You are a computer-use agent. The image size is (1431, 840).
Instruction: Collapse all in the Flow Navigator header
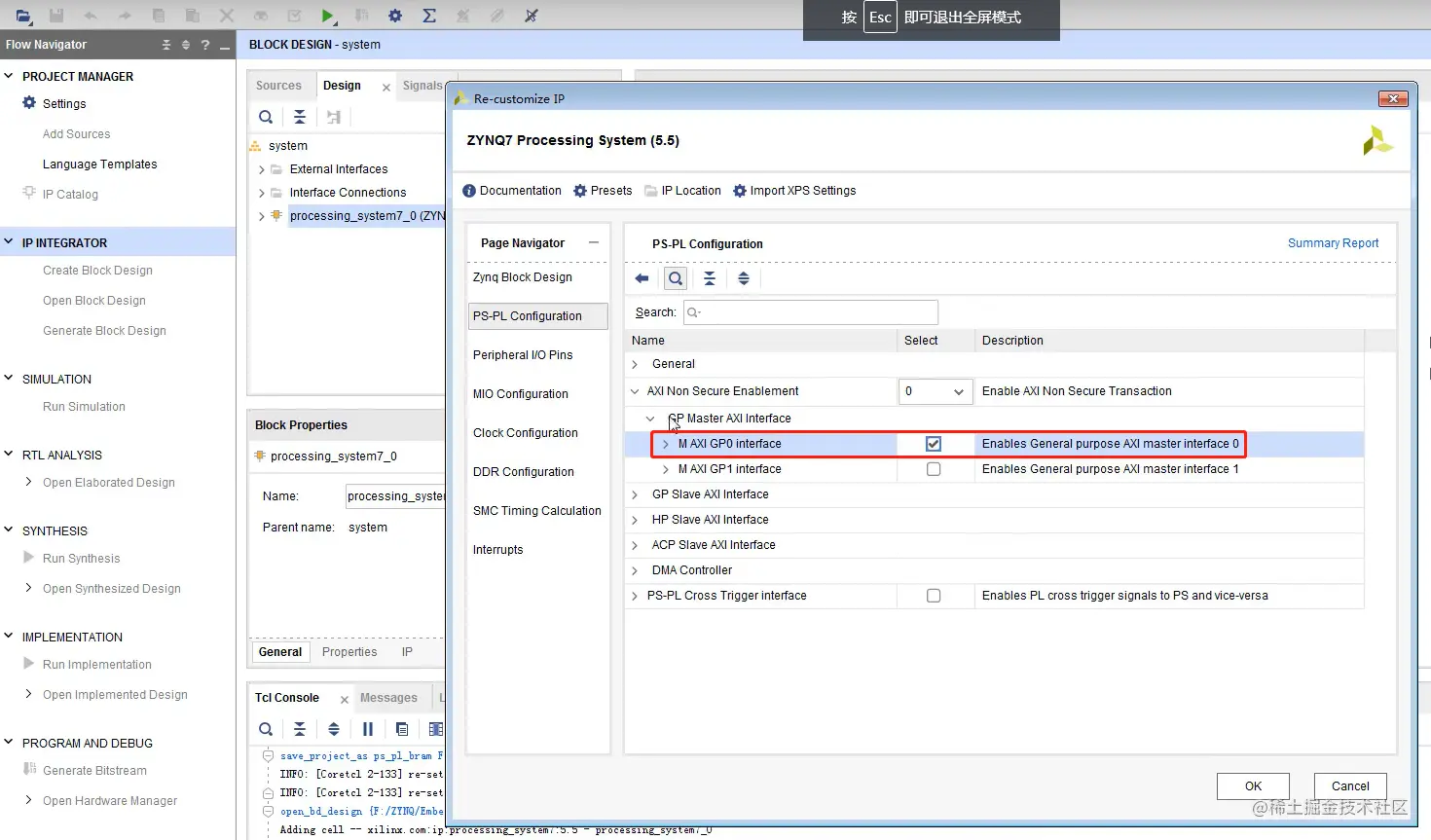pyautogui.click(x=166, y=45)
